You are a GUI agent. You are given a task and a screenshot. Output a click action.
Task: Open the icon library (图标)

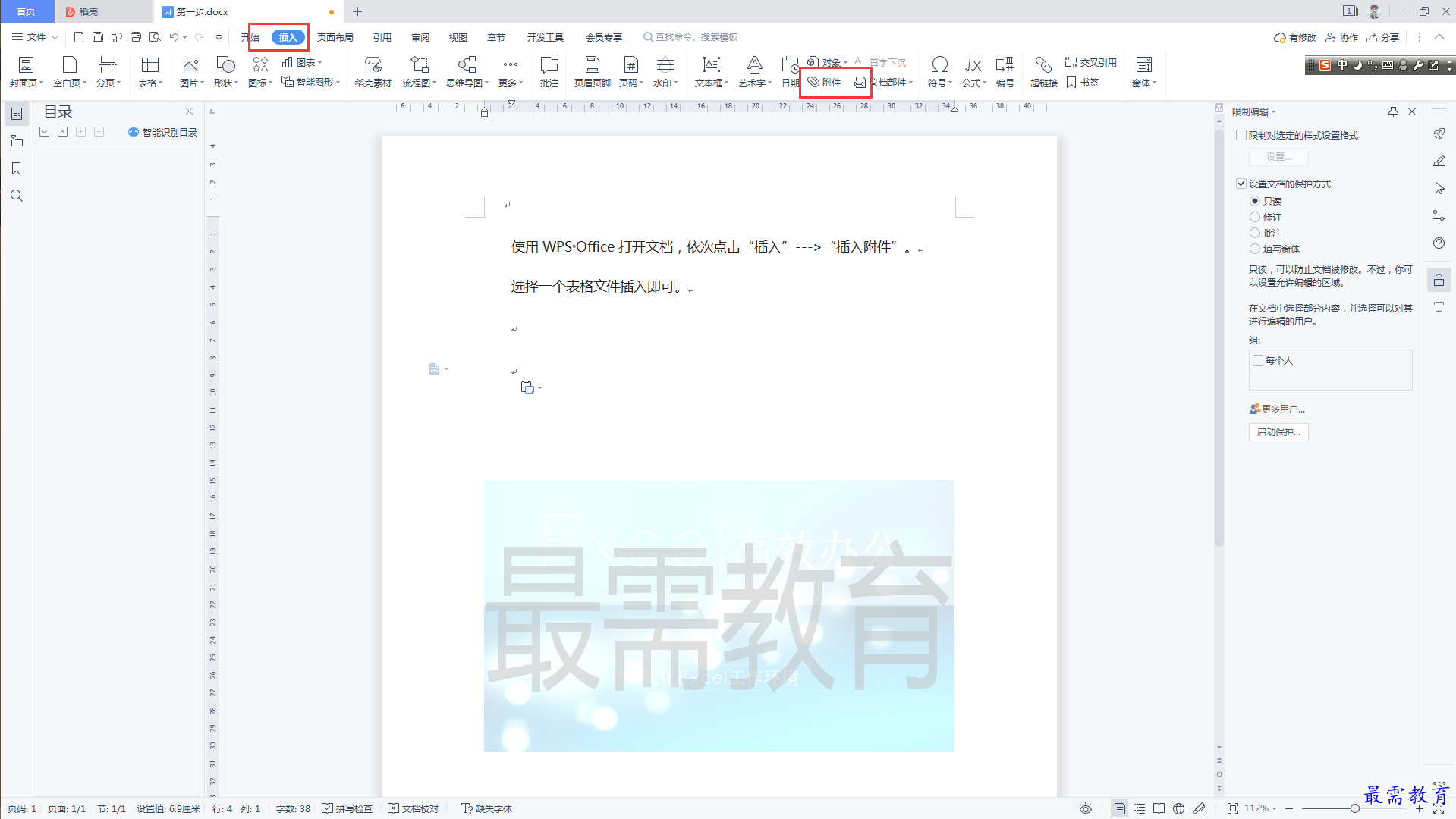click(259, 72)
